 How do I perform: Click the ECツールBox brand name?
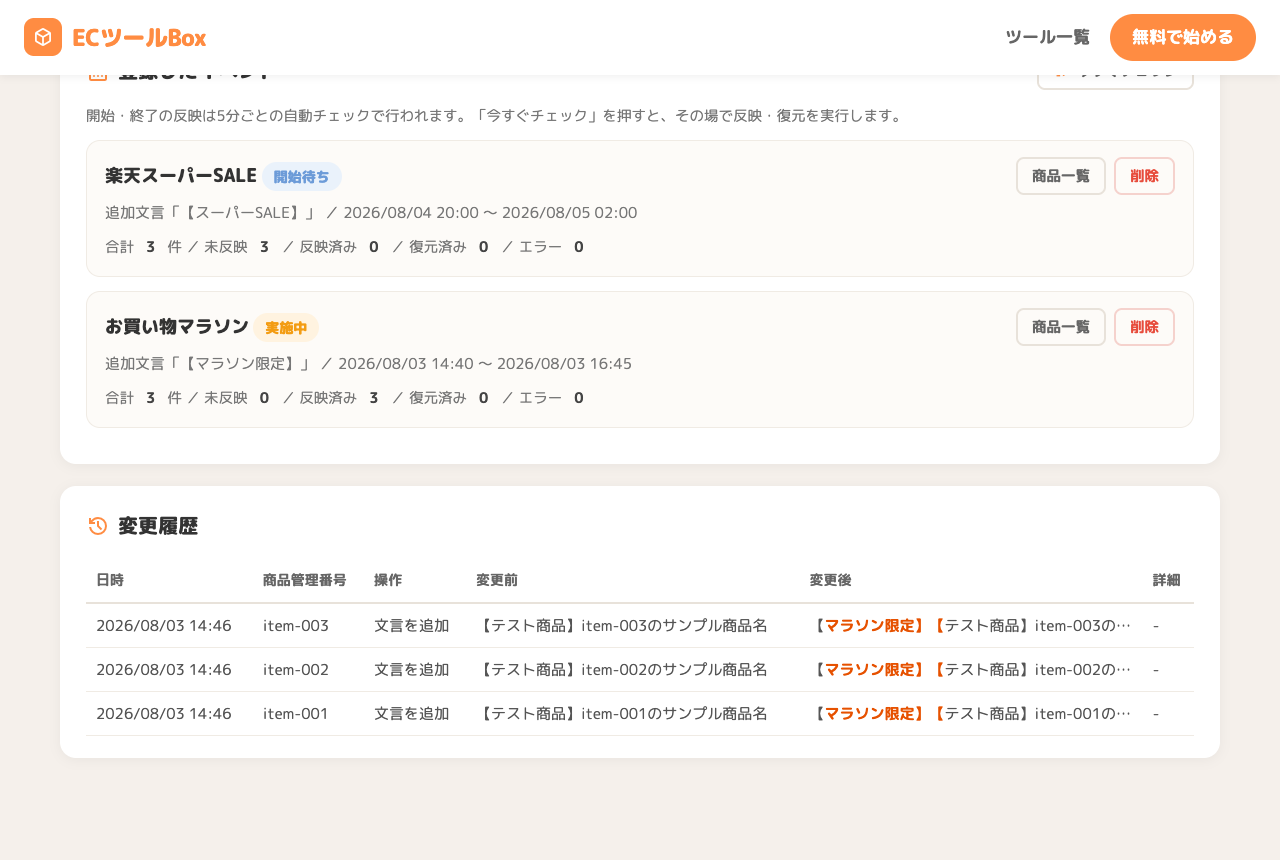pos(139,37)
